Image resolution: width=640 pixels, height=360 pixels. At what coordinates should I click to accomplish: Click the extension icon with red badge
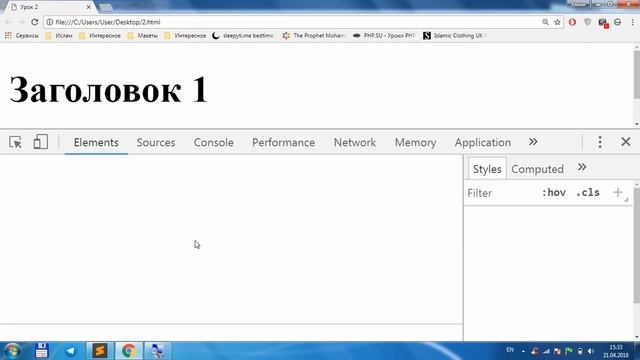tap(603, 23)
